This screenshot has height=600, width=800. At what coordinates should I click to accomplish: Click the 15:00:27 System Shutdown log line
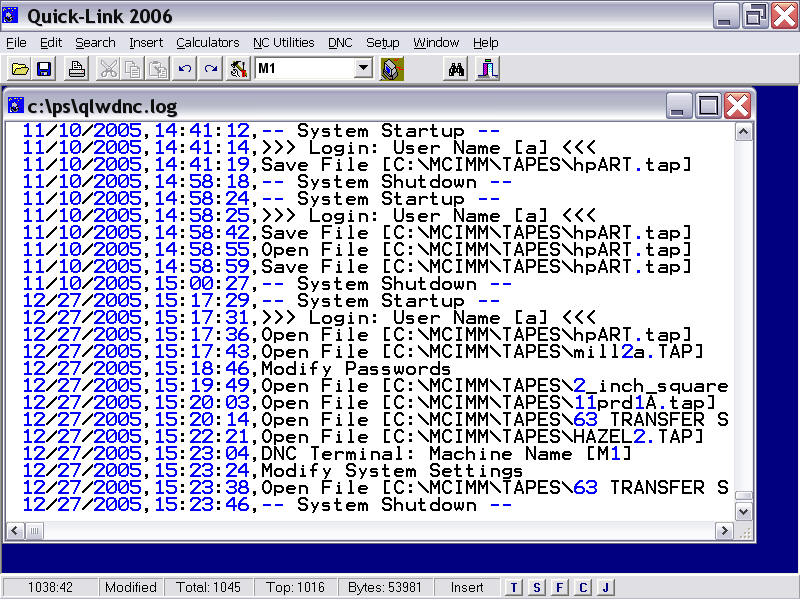click(267, 283)
